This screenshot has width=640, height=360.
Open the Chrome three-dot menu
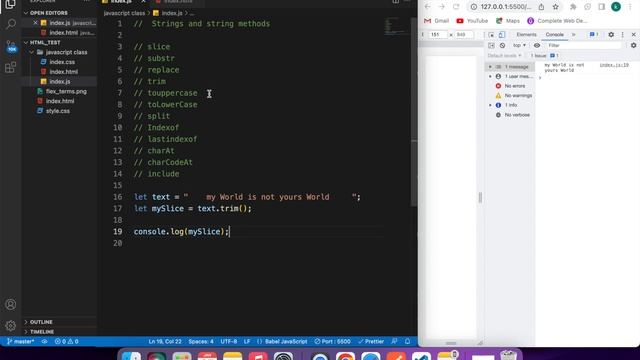(x=630, y=7)
